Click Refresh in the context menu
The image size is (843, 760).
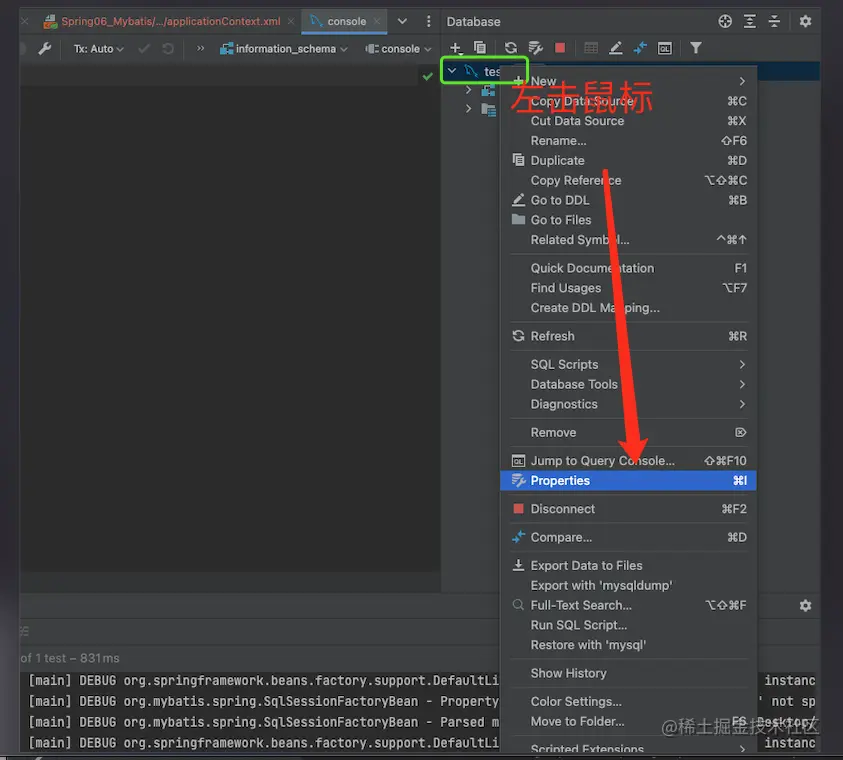pos(552,336)
